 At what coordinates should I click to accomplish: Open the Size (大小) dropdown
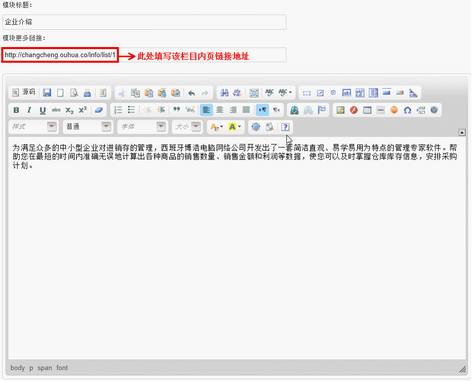[187, 127]
